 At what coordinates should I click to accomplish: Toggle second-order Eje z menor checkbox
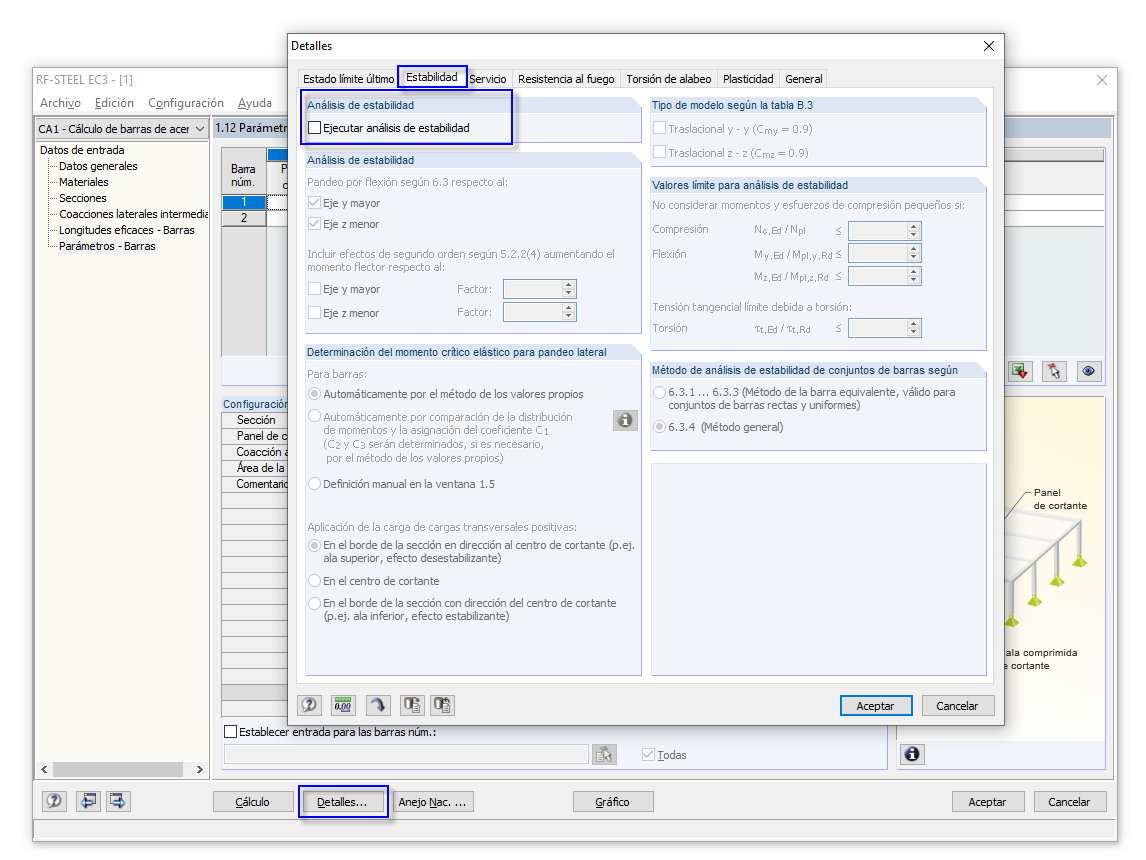314,313
